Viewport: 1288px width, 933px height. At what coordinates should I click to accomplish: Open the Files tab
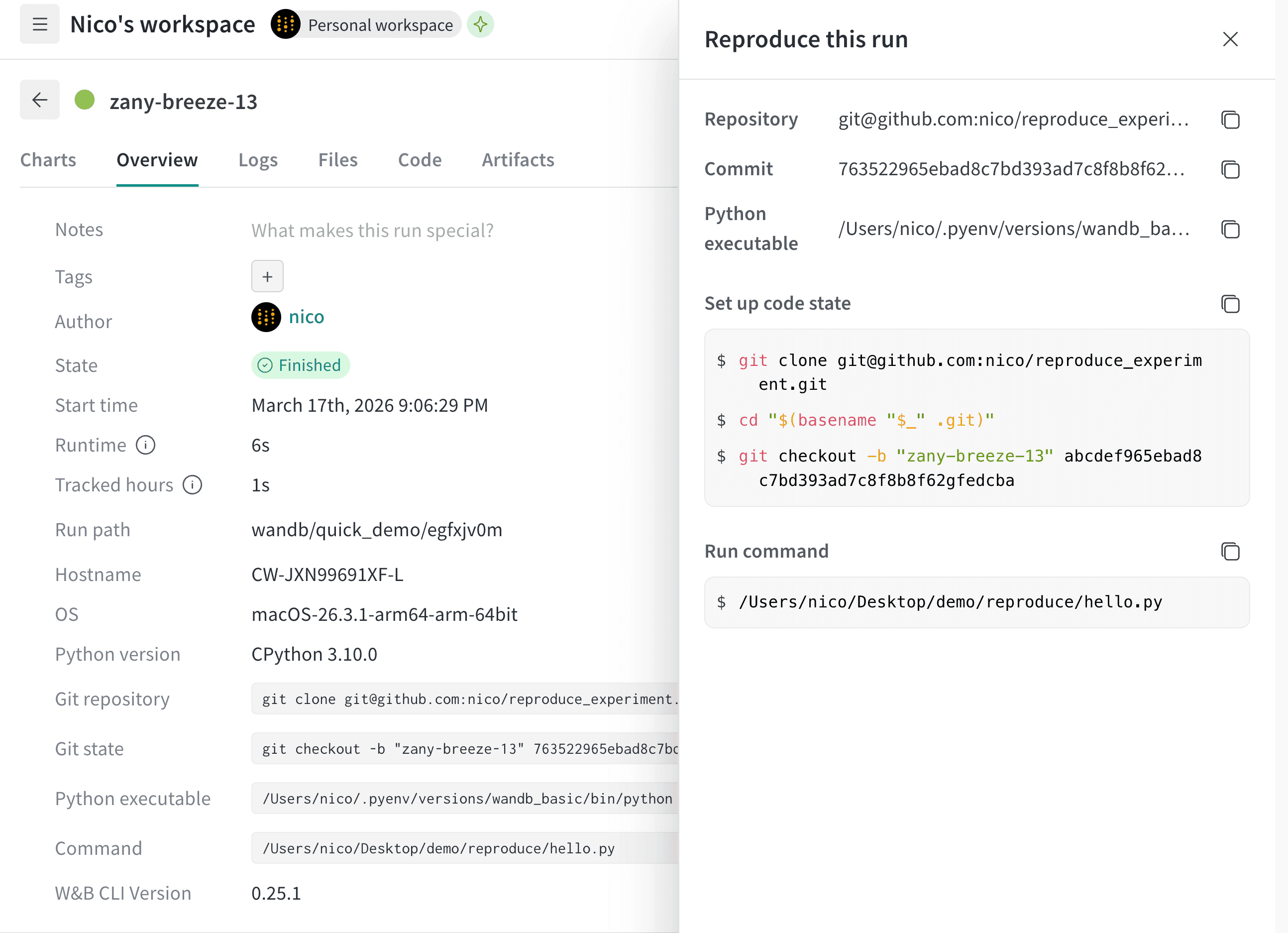pyautogui.click(x=338, y=160)
